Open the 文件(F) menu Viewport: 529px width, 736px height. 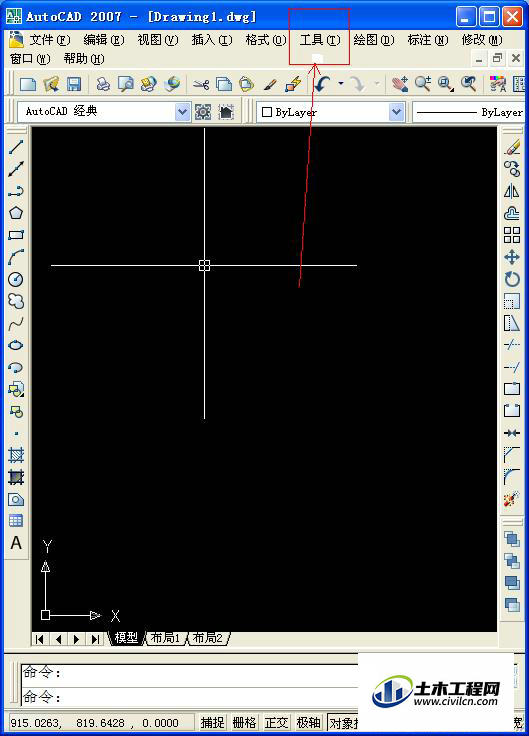point(50,40)
